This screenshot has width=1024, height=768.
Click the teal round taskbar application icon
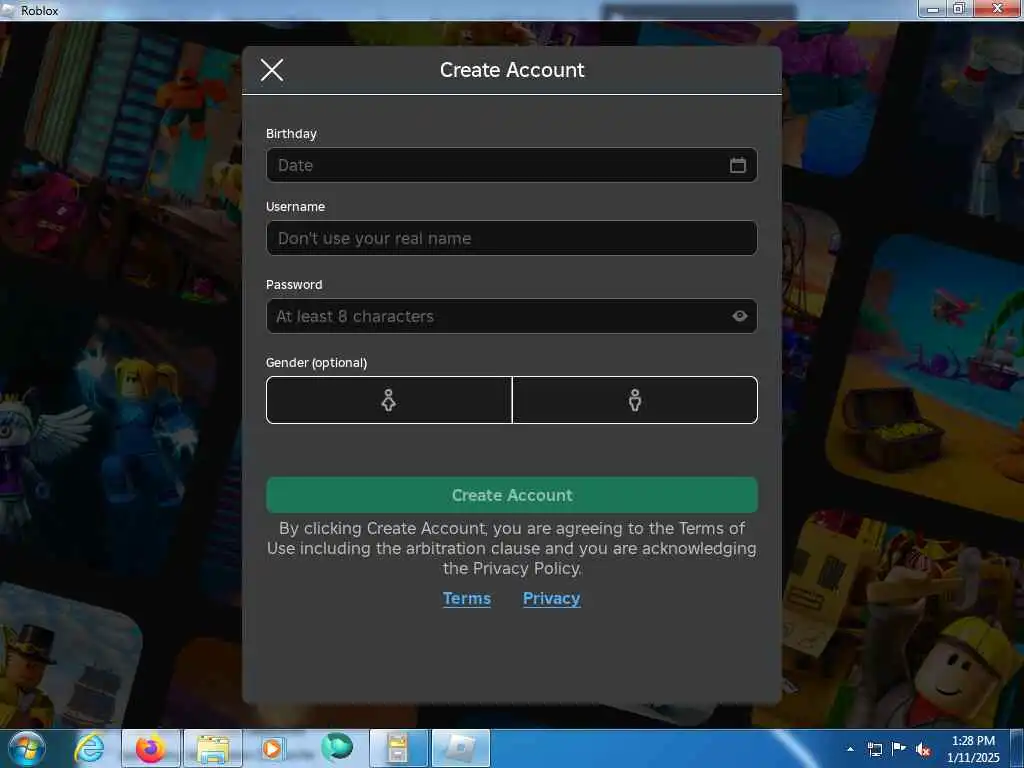337,747
